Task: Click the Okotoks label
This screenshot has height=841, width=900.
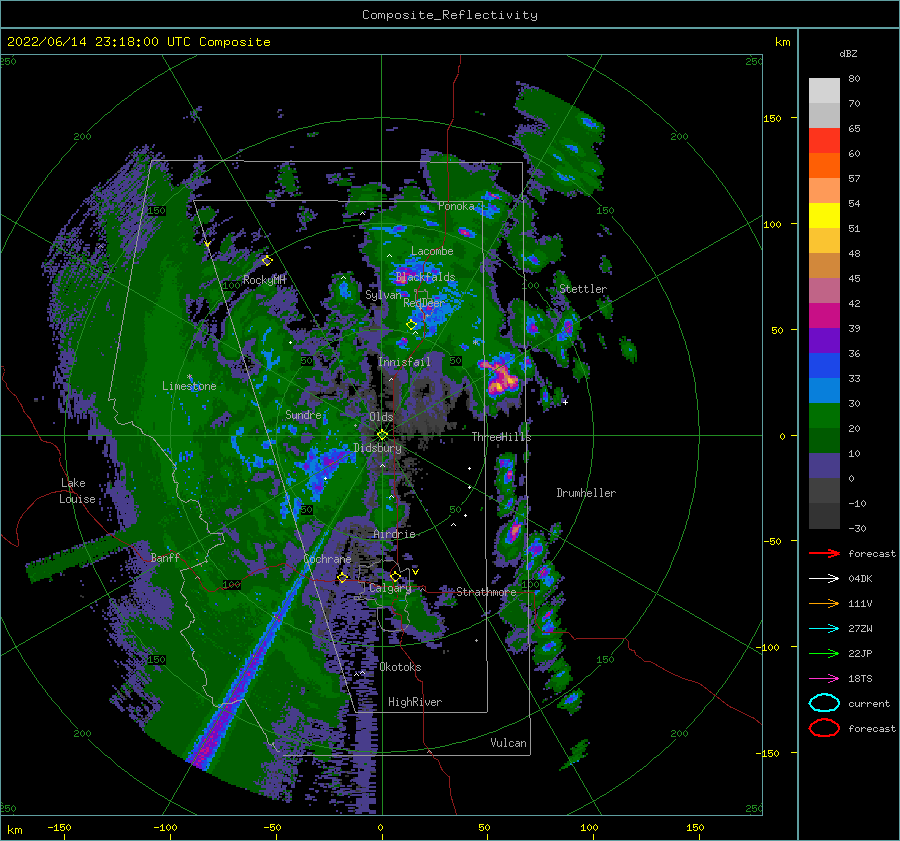Action: click(x=400, y=667)
